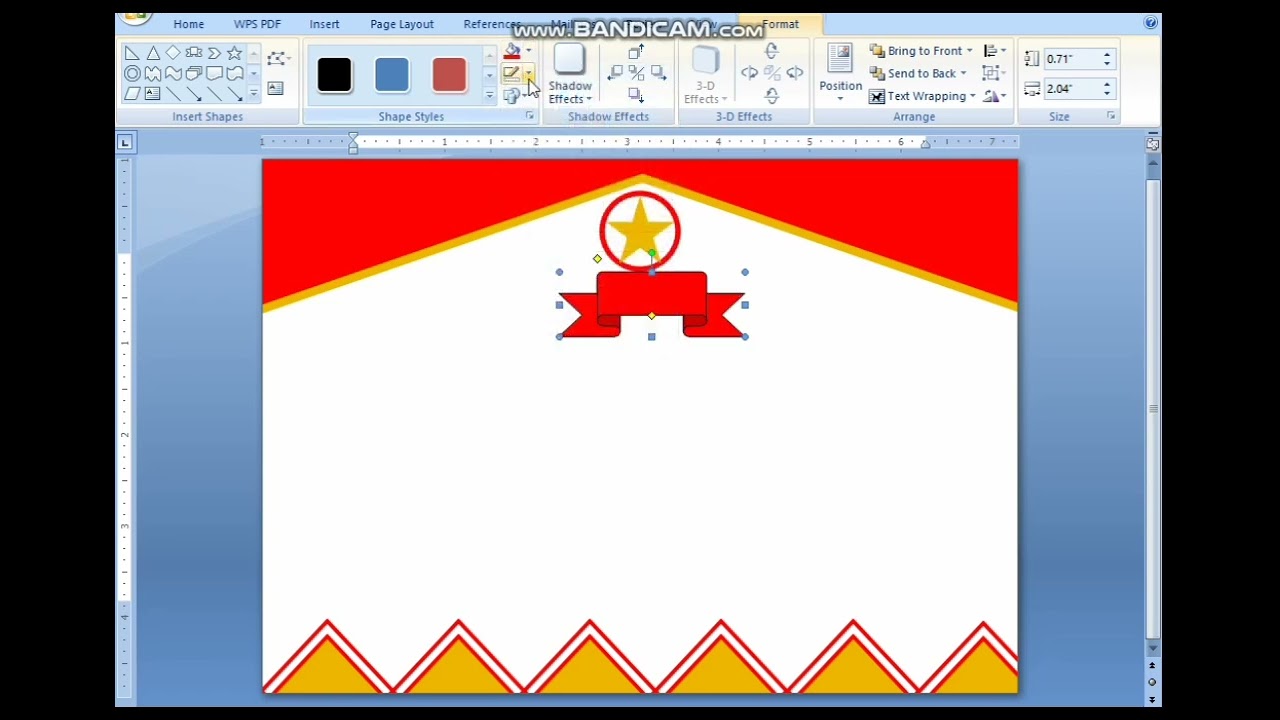Click the 3-D tilt up icon
The width and height of the screenshot is (1280, 720).
pos(771,52)
